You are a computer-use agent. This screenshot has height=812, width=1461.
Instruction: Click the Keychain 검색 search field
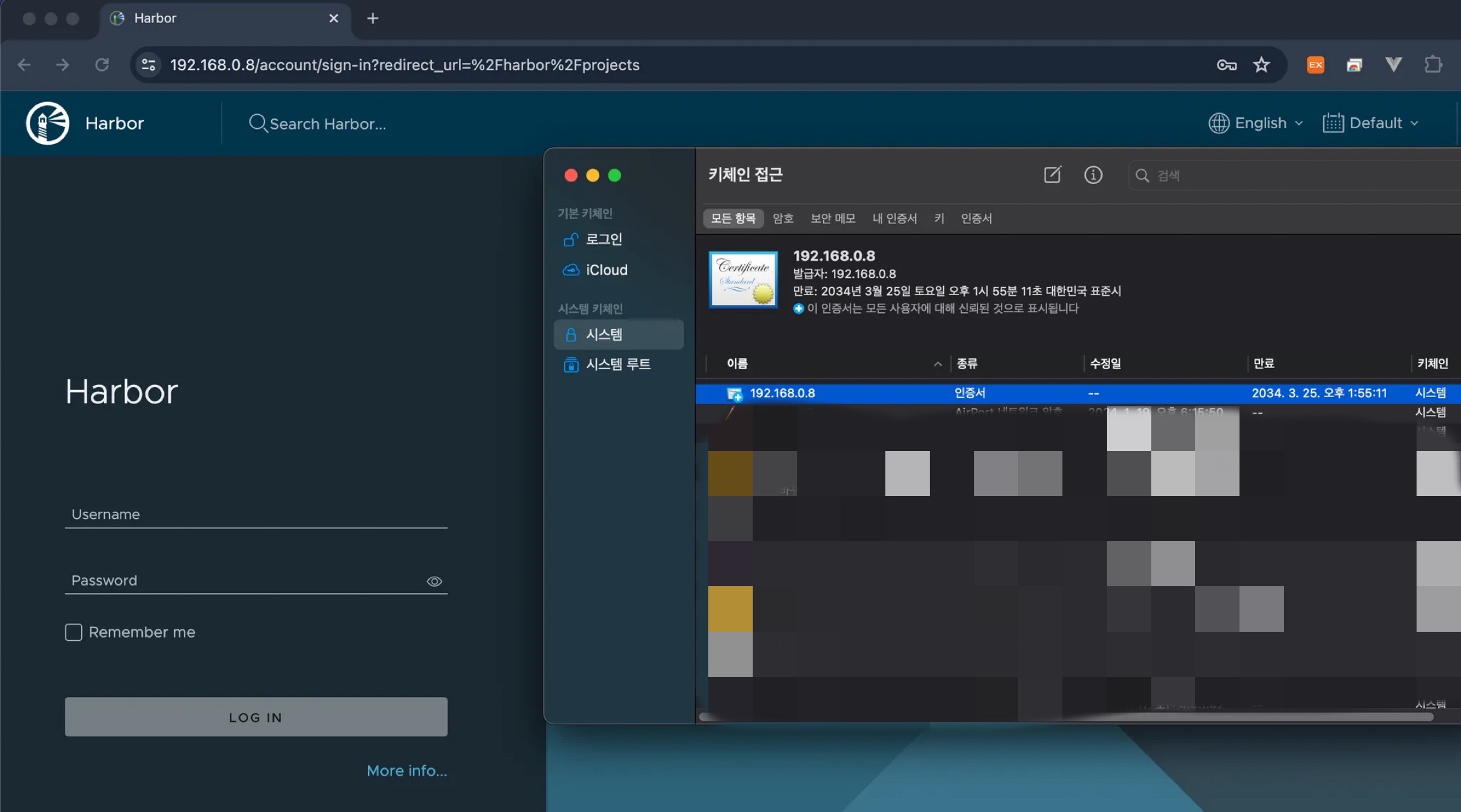click(x=1295, y=175)
